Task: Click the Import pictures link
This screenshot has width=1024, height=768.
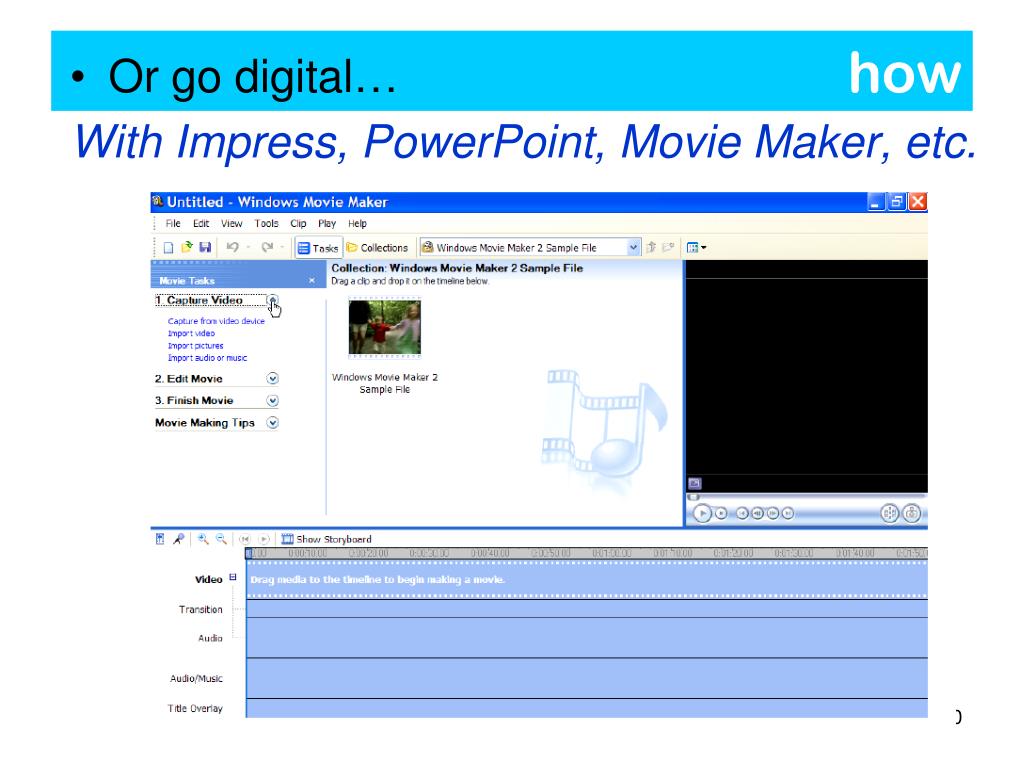Action: point(195,345)
